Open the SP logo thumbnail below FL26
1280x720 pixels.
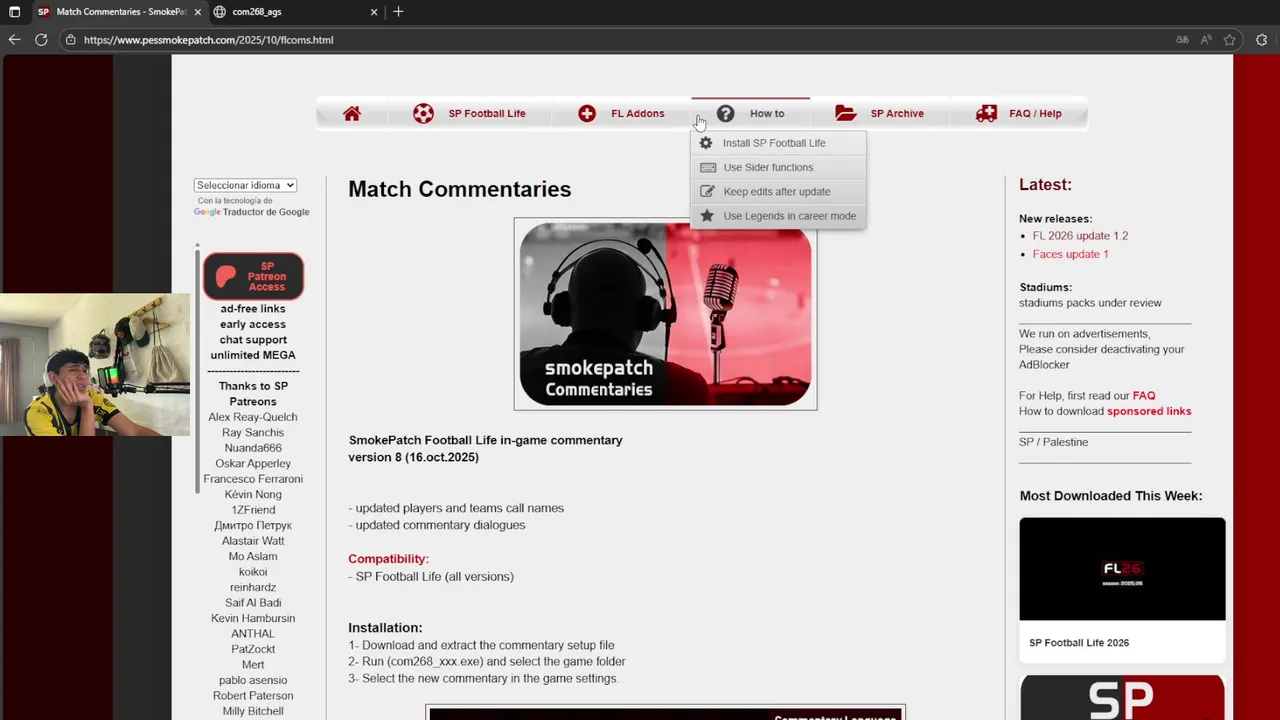pyautogui.click(x=1122, y=698)
